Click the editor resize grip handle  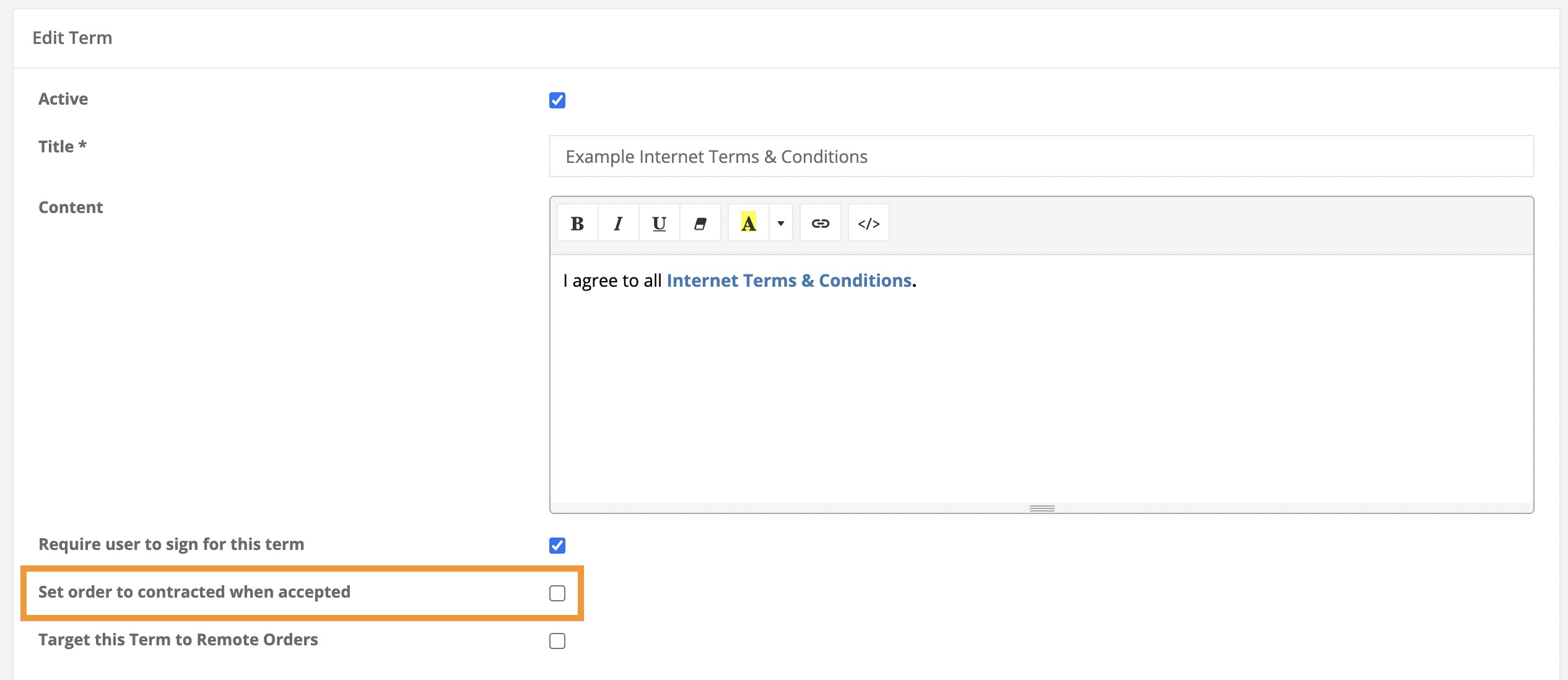coord(1042,508)
